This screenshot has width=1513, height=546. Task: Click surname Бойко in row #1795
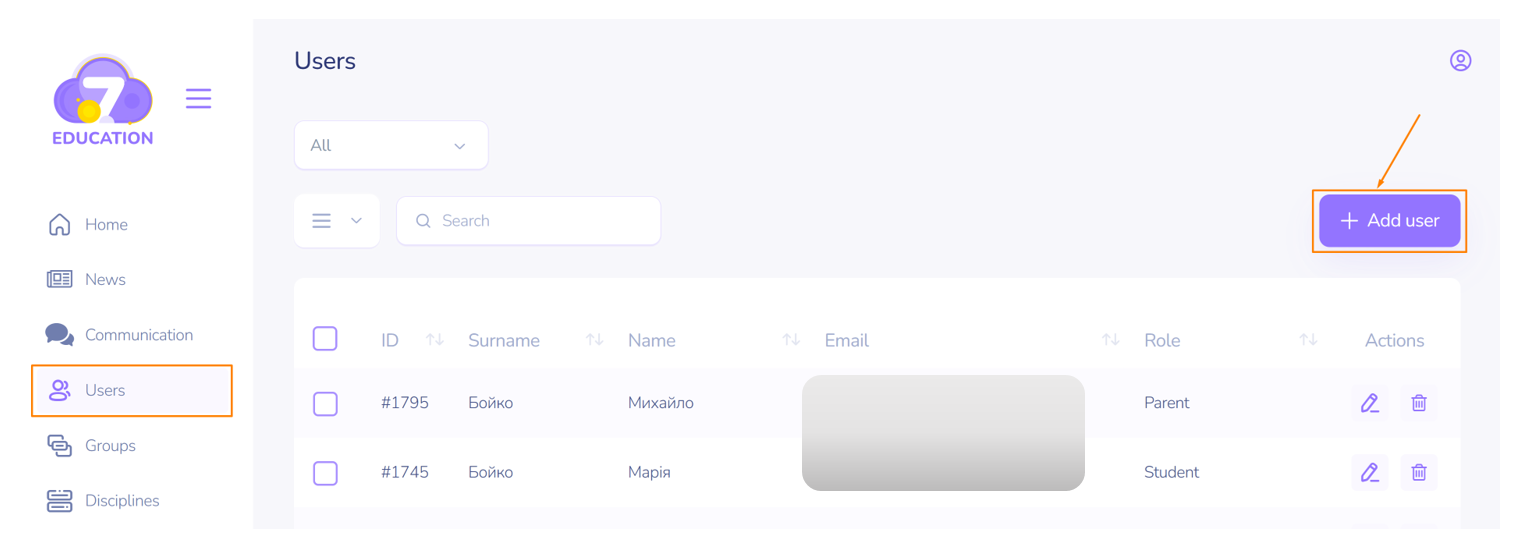[491, 403]
